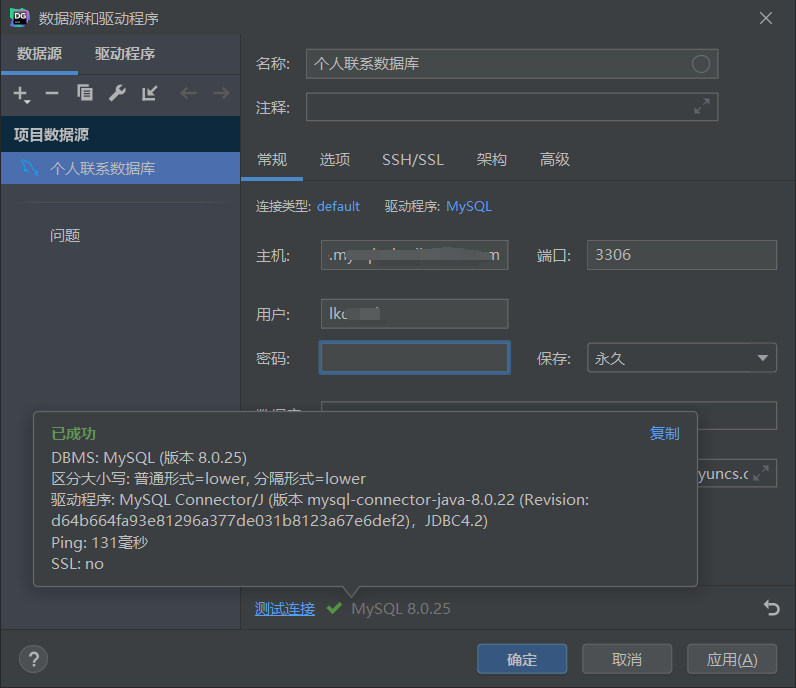Focus the 密码 password field
The height and width of the screenshot is (688, 796).
(x=414, y=358)
